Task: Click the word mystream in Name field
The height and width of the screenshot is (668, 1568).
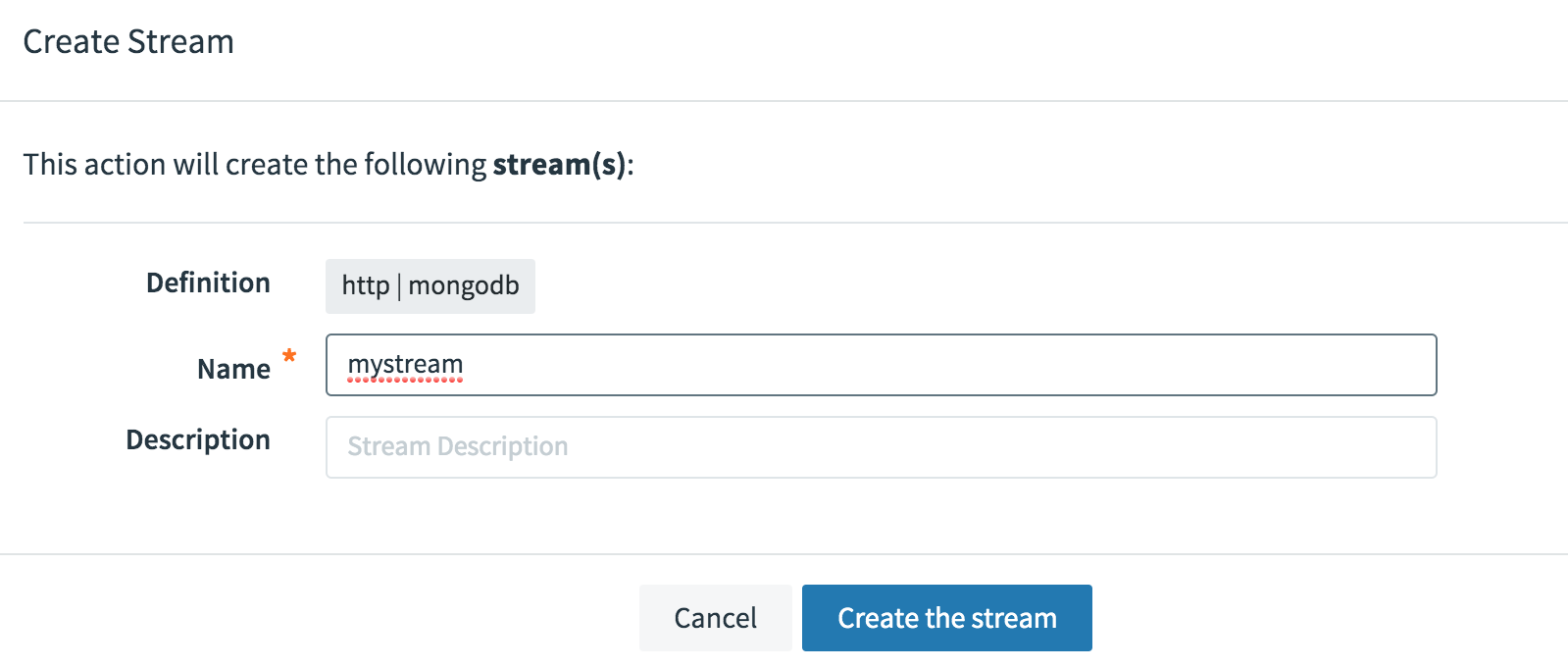Action: tap(405, 365)
